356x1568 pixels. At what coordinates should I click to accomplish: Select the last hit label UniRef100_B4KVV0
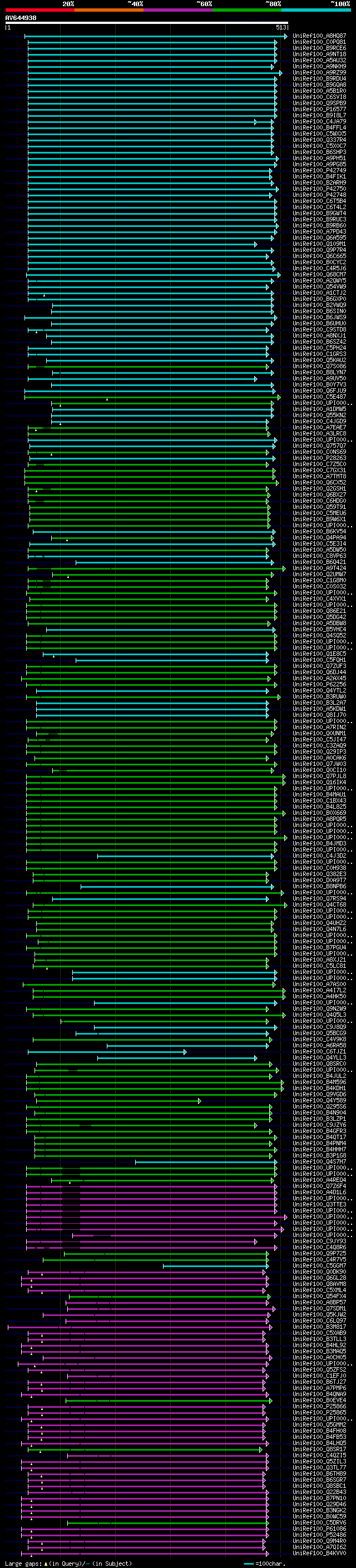pos(319,1553)
